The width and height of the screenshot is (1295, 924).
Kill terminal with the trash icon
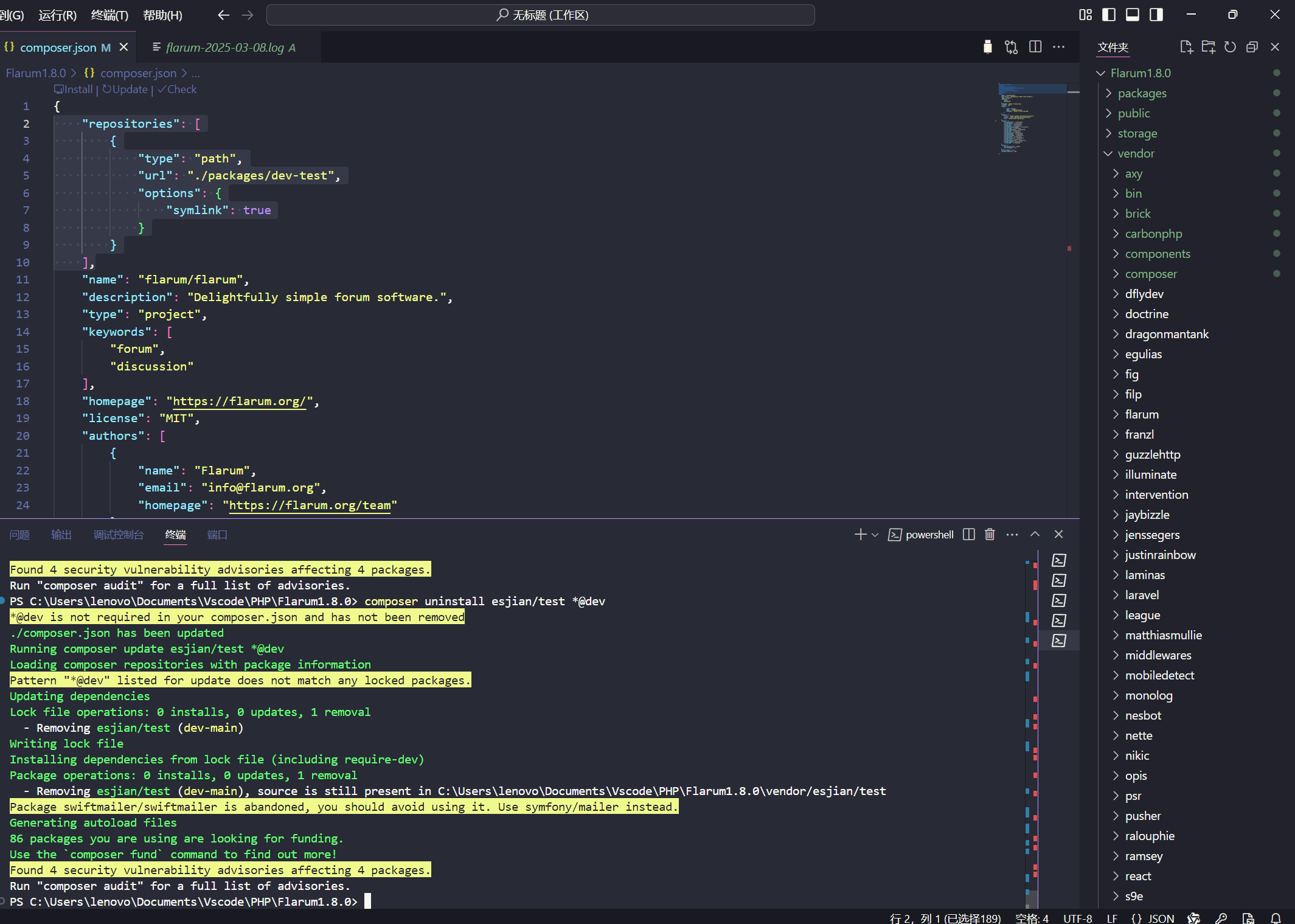[990, 534]
